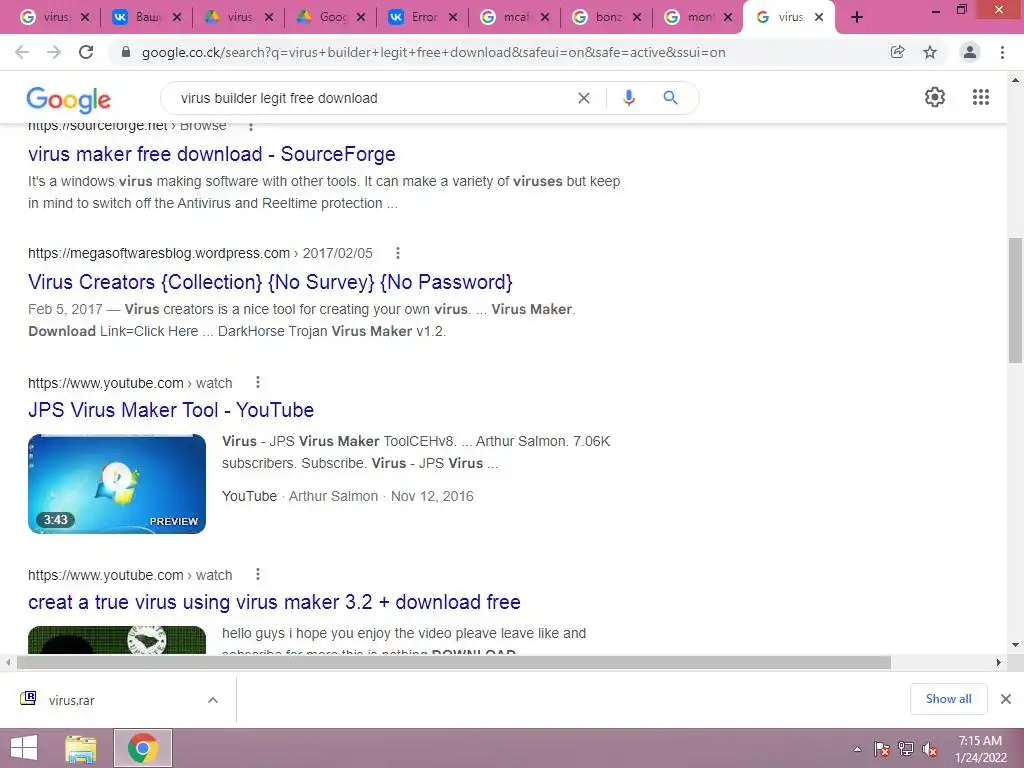This screenshot has width=1024, height=768.
Task: Expand virus.rar download options arrow
Action: click(x=213, y=699)
